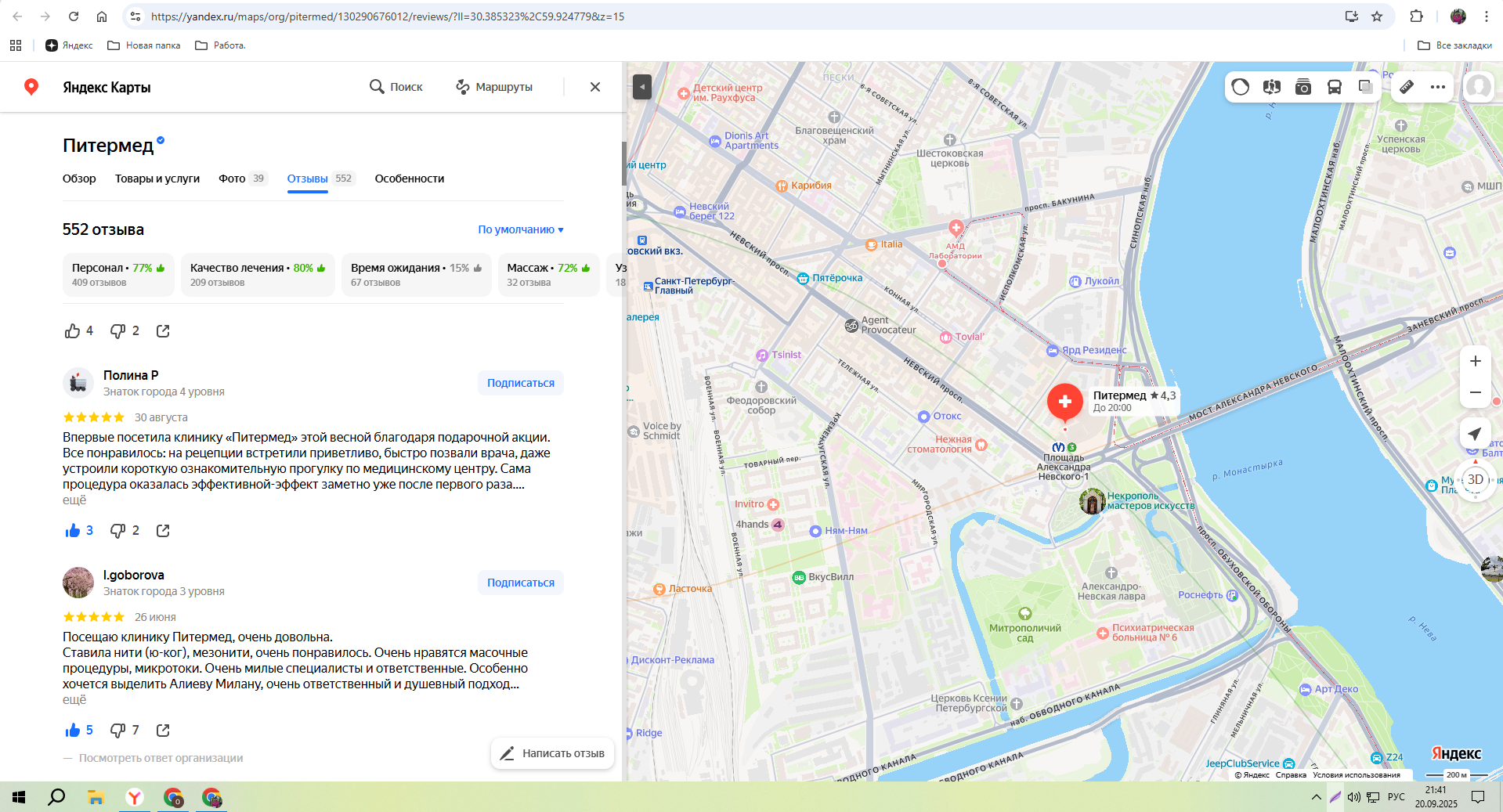Viewport: 1503px width, 812px height.
Task: Dislike Полина Р's review
Action: coord(118,531)
